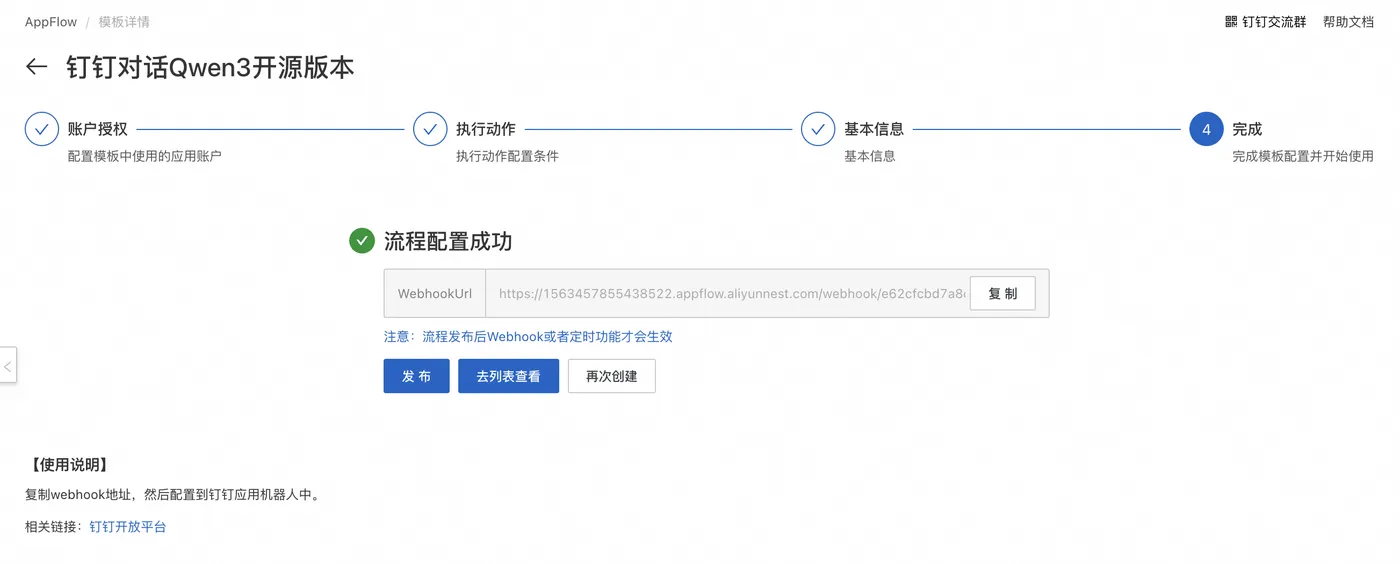This screenshot has width=1400, height=564.
Task: Click the back arrow beside the page title
Action: 37,67
